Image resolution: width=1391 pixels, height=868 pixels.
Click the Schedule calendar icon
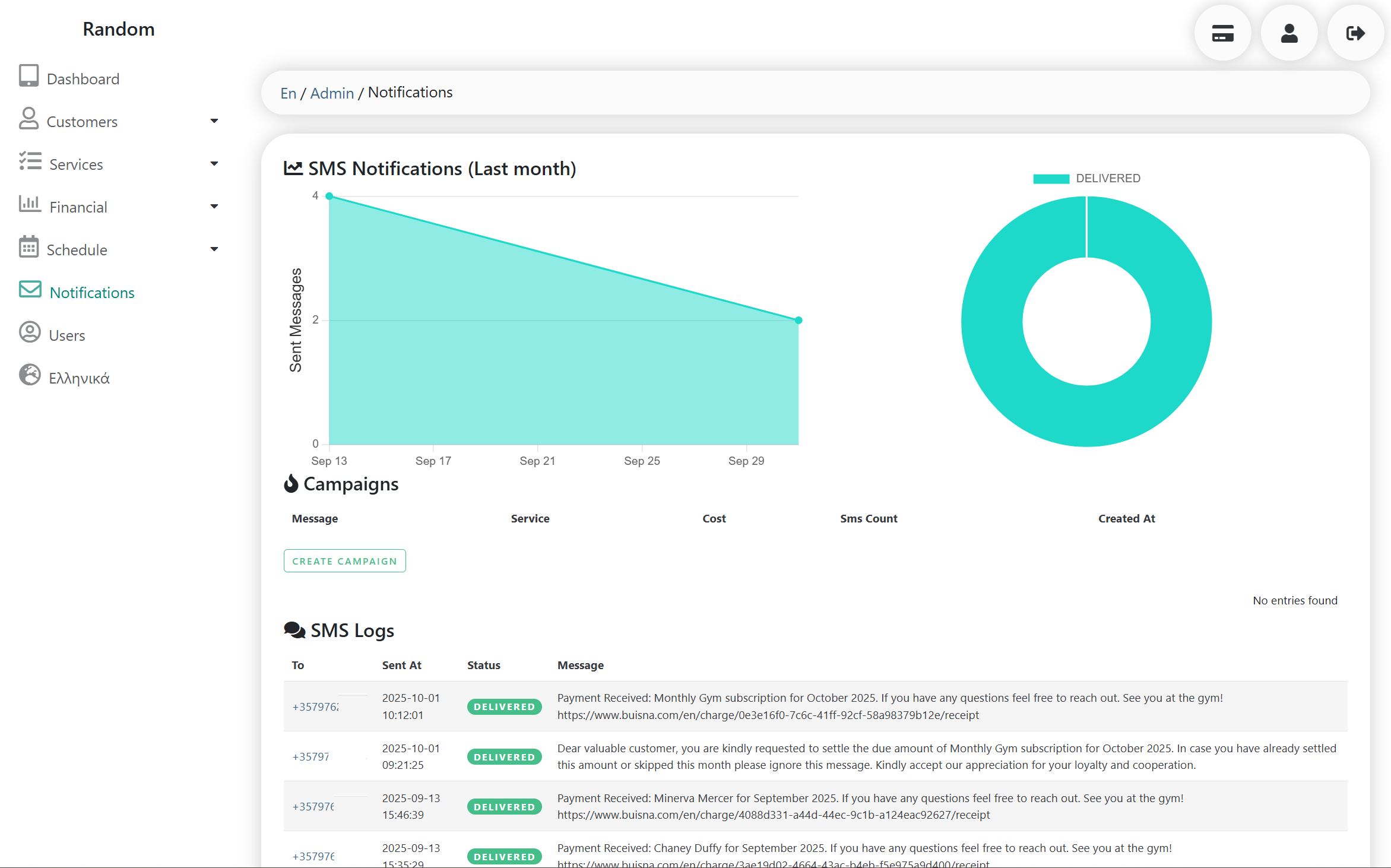(x=28, y=247)
